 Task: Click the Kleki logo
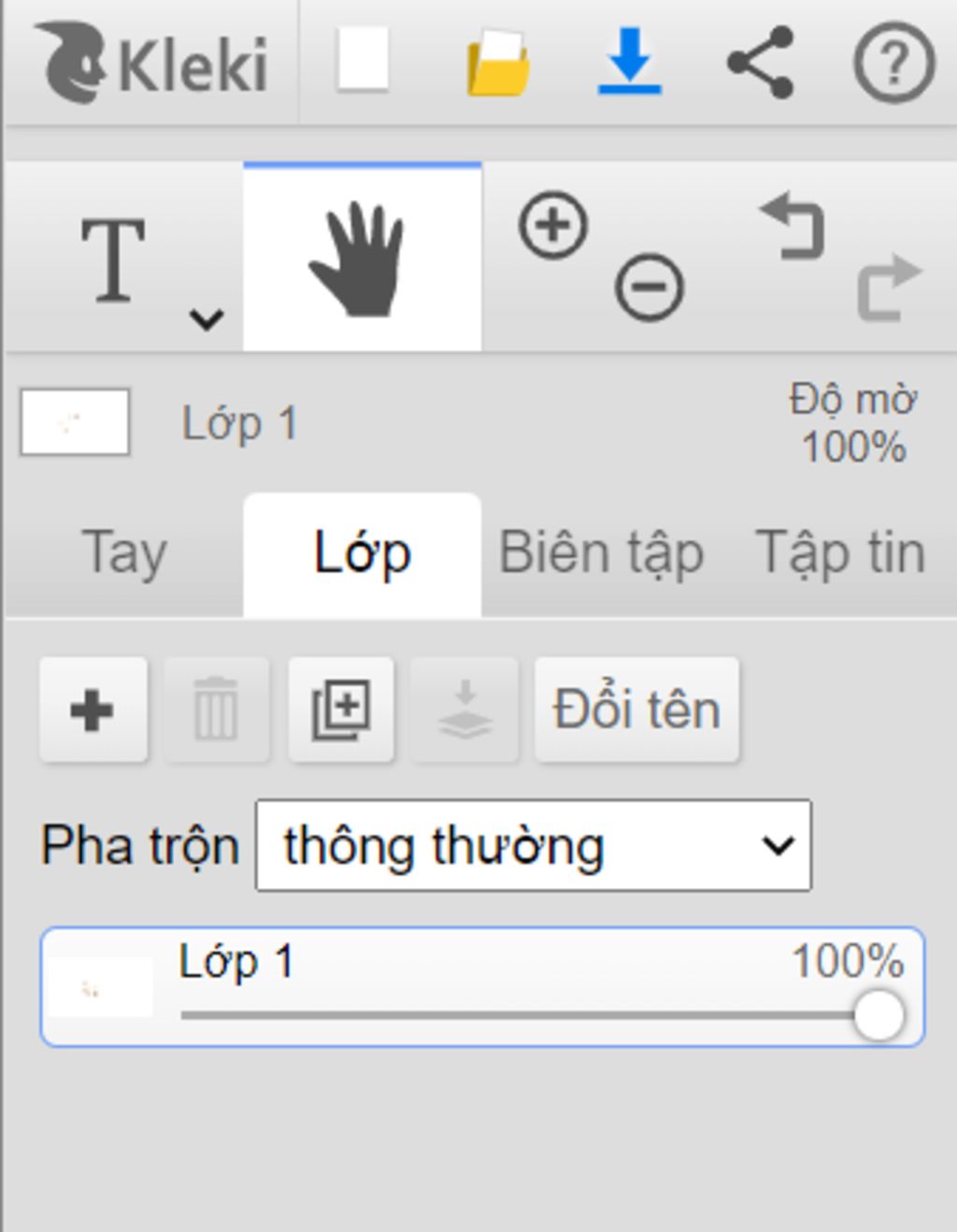pyautogui.click(x=151, y=64)
